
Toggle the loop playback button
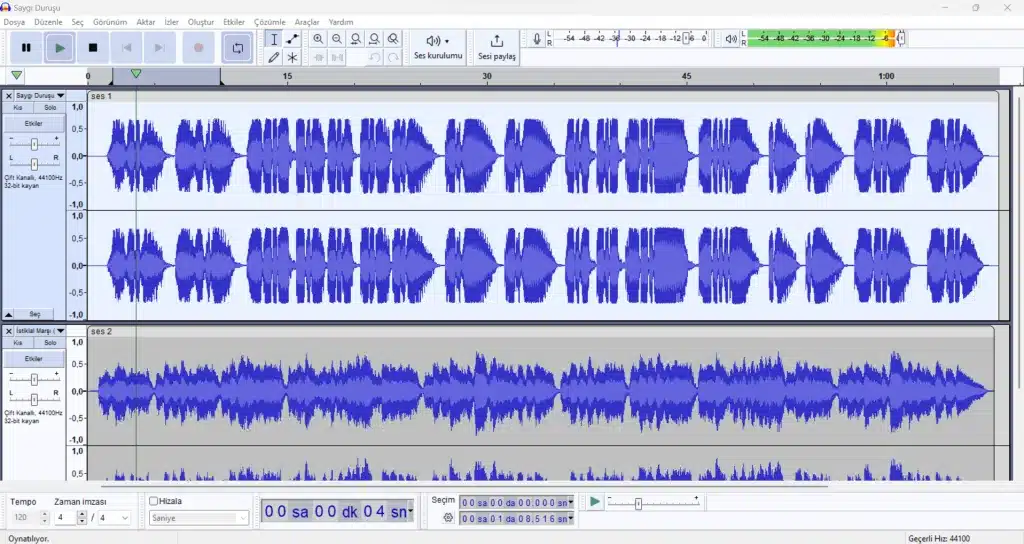coord(238,47)
